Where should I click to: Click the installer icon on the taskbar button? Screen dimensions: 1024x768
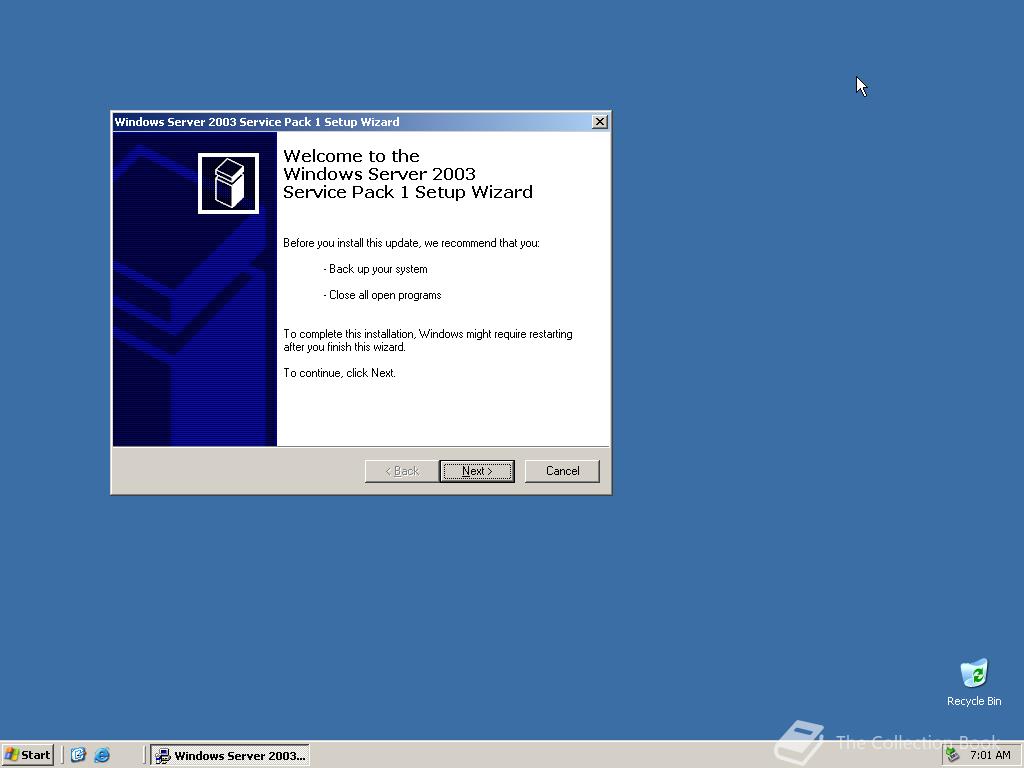[x=162, y=755]
